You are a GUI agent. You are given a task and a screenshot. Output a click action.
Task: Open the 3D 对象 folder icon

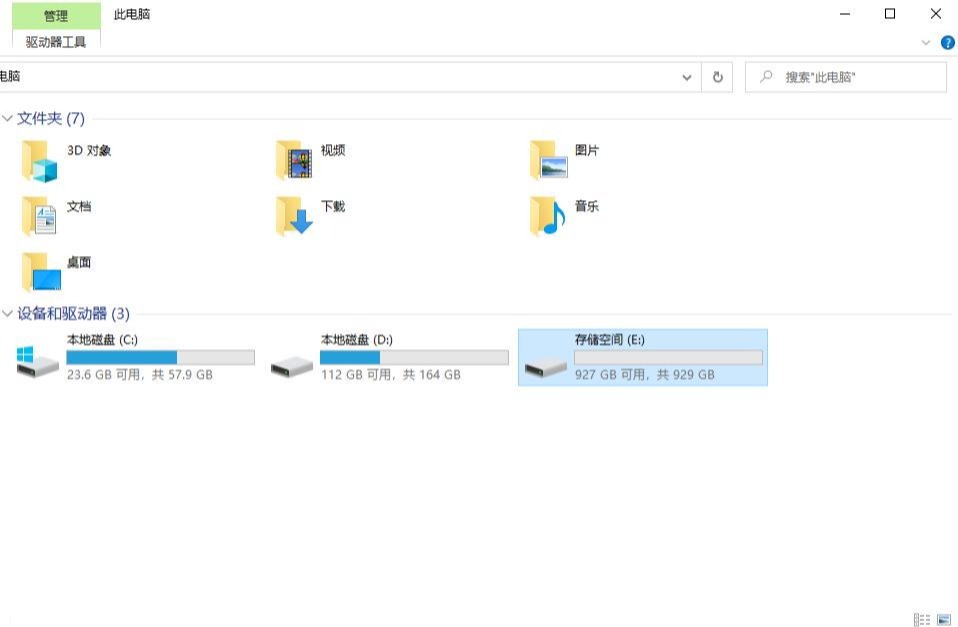pyautogui.click(x=40, y=160)
